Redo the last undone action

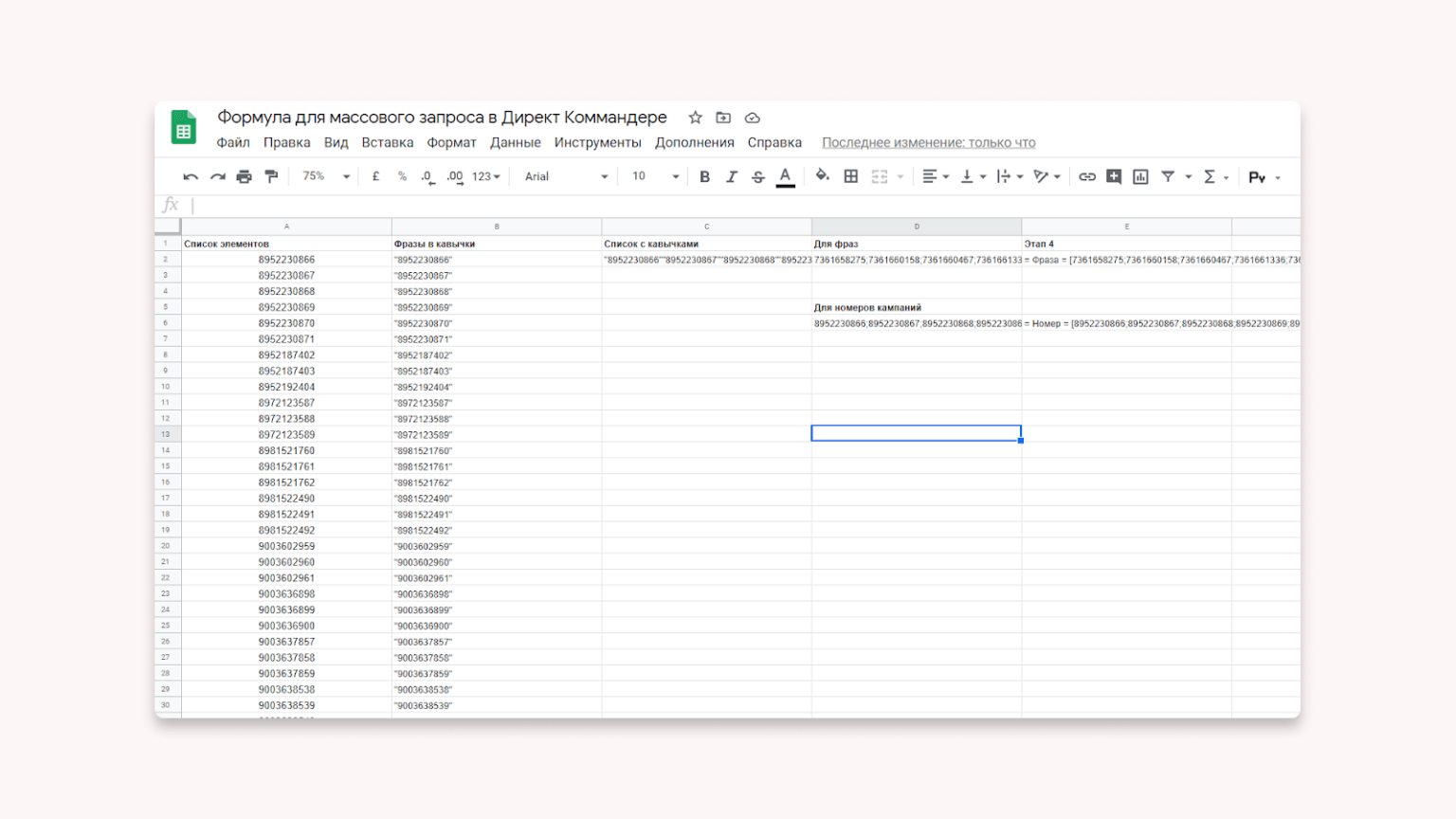click(x=217, y=176)
